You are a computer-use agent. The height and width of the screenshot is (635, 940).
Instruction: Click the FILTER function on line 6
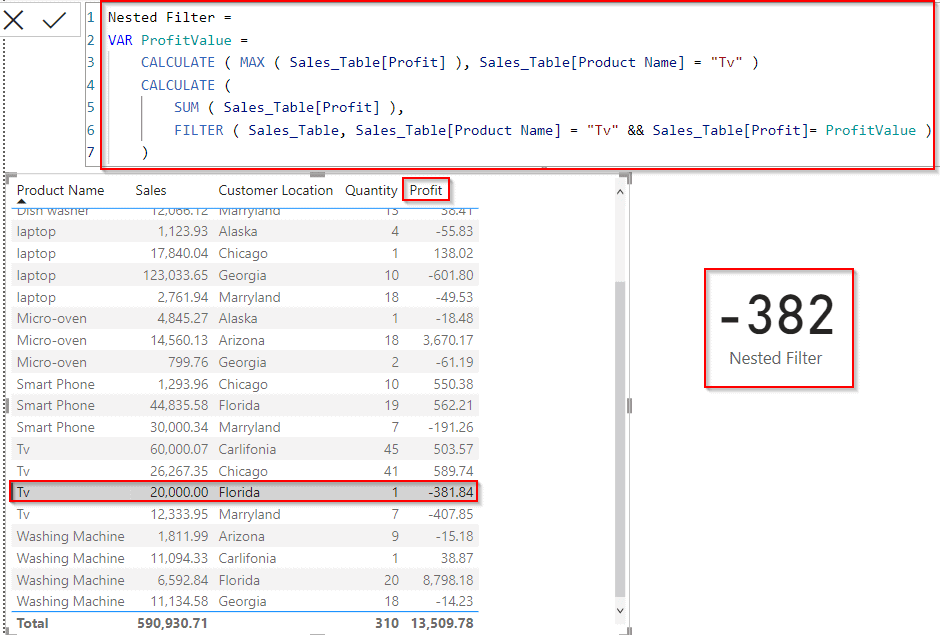pyautogui.click(x=198, y=130)
